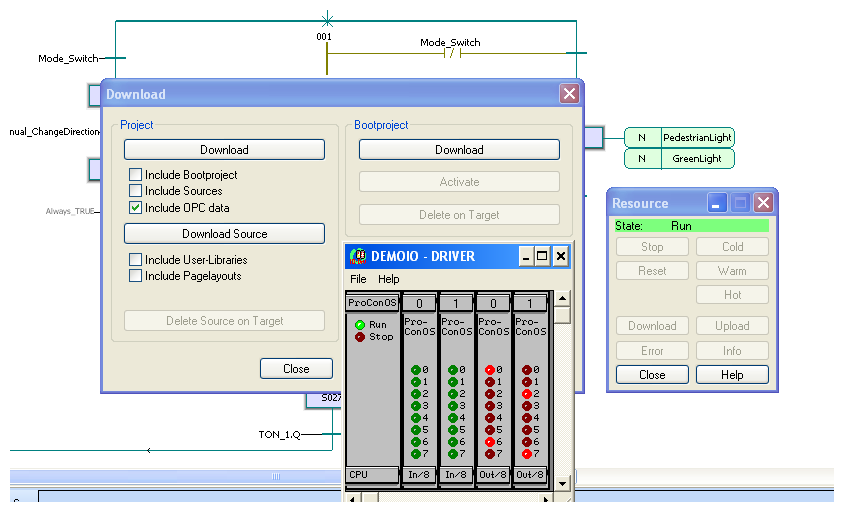Click Download under the Bootproject section
The height and width of the screenshot is (512, 844).
pos(459,150)
